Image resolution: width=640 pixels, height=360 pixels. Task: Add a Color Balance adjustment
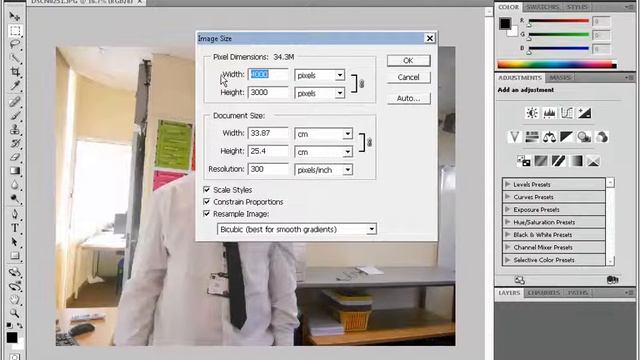pos(549,137)
